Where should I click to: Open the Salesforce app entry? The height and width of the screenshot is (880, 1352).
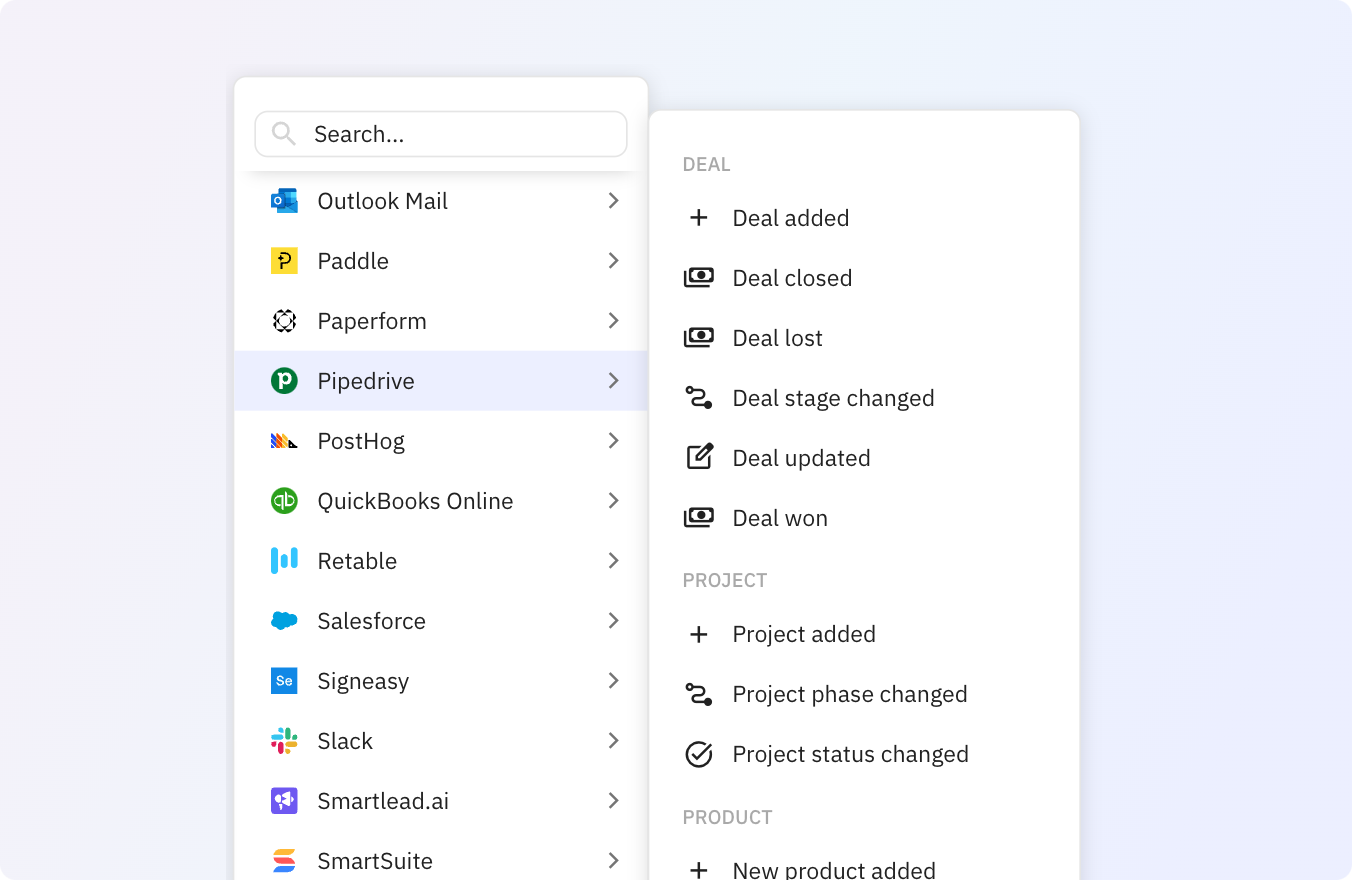click(x=441, y=621)
